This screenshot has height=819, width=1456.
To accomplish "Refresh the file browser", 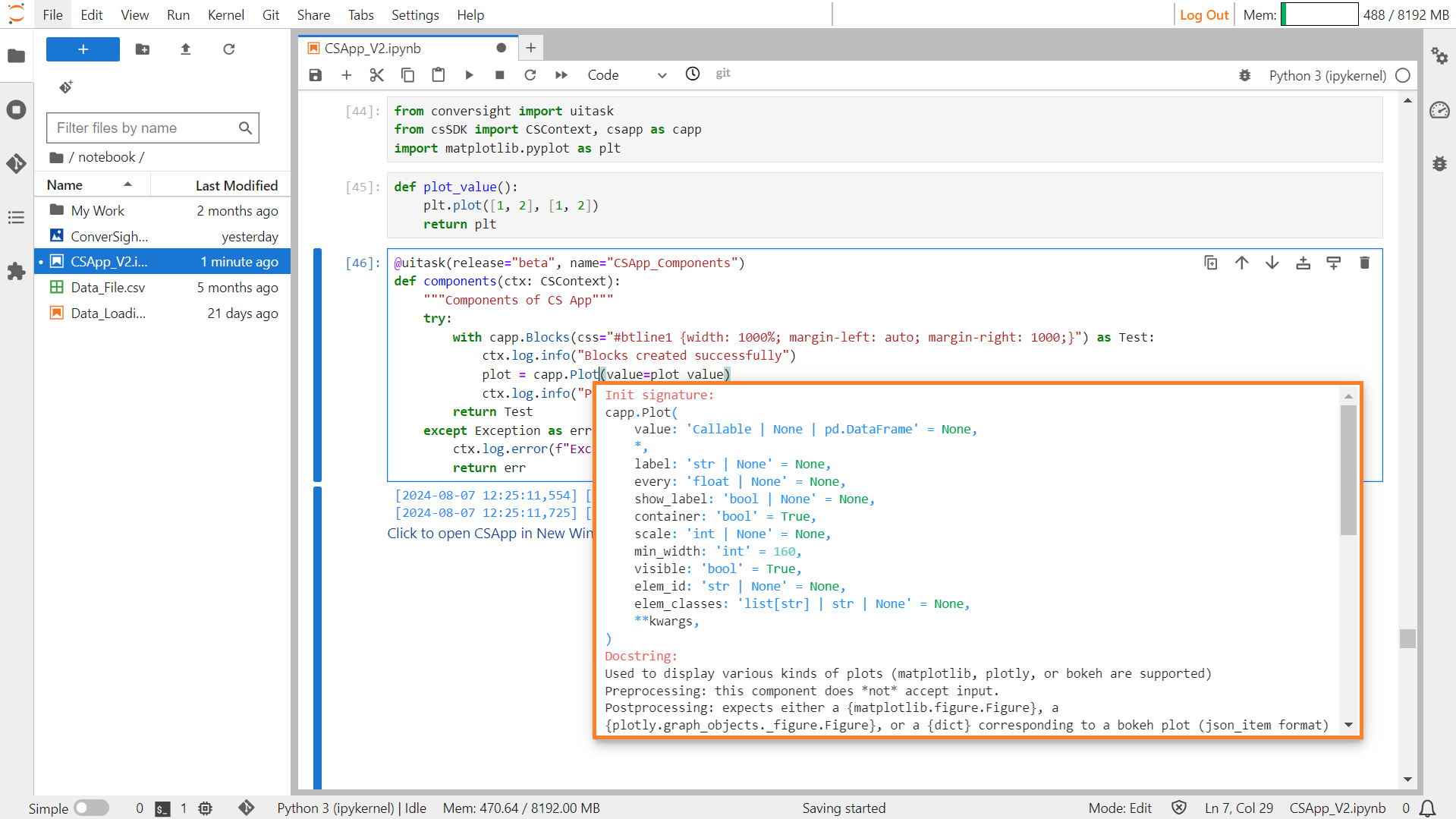I will 228,49.
